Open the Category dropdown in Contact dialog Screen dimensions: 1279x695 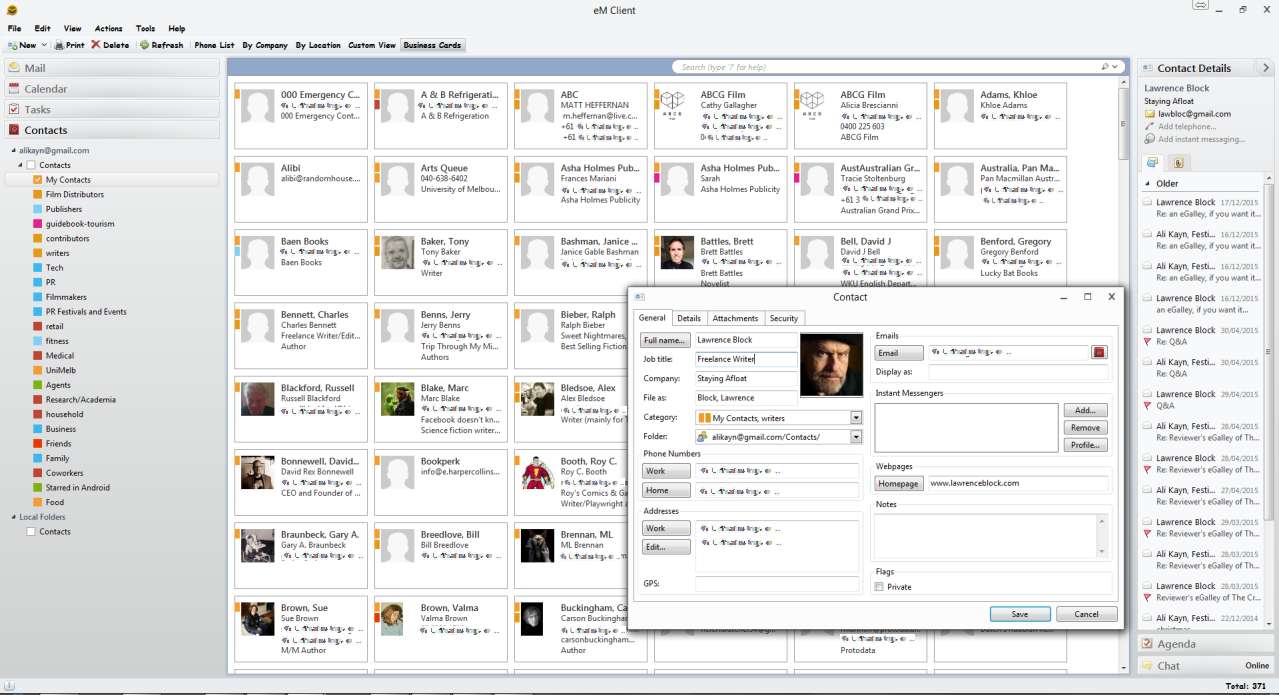pos(856,418)
